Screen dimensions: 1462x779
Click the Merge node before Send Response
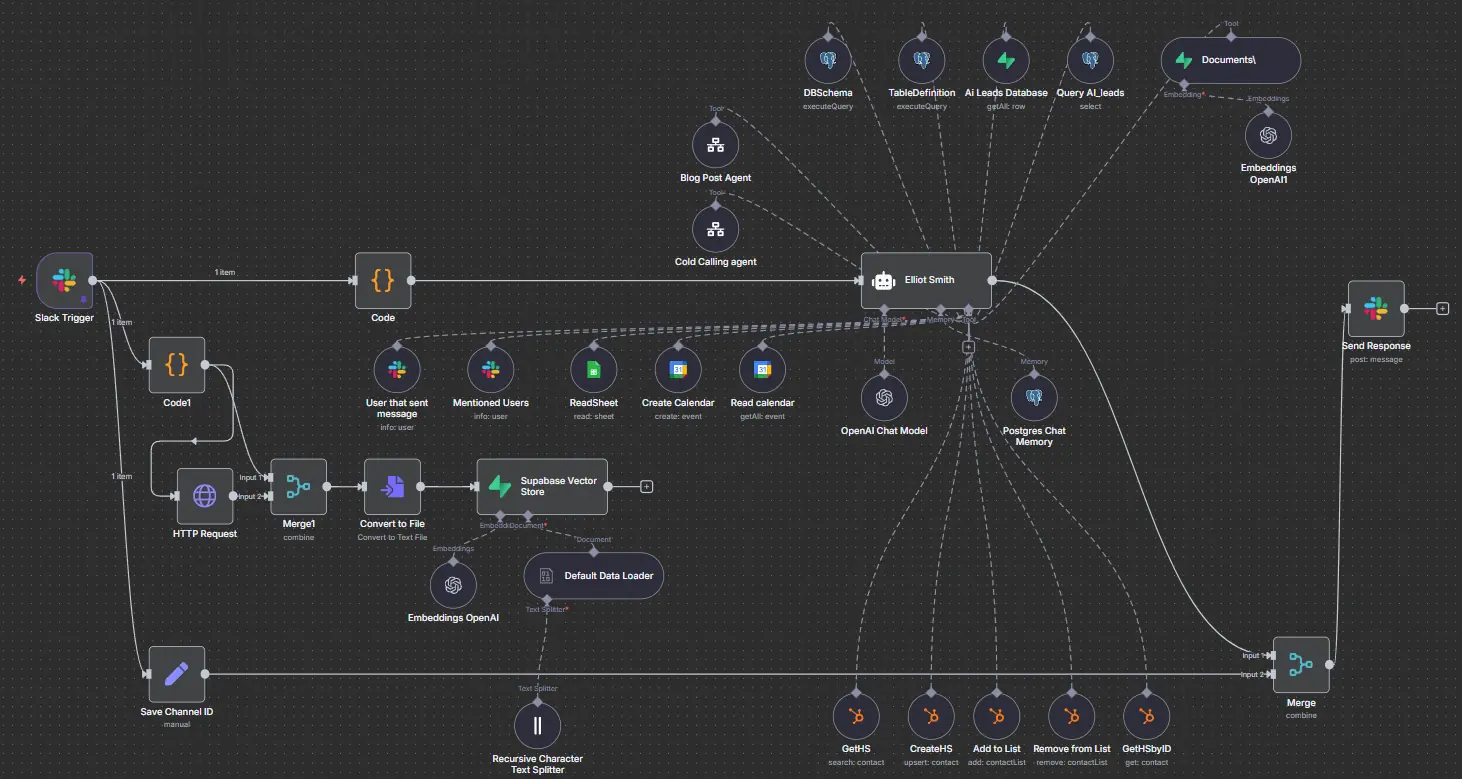pyautogui.click(x=1301, y=665)
